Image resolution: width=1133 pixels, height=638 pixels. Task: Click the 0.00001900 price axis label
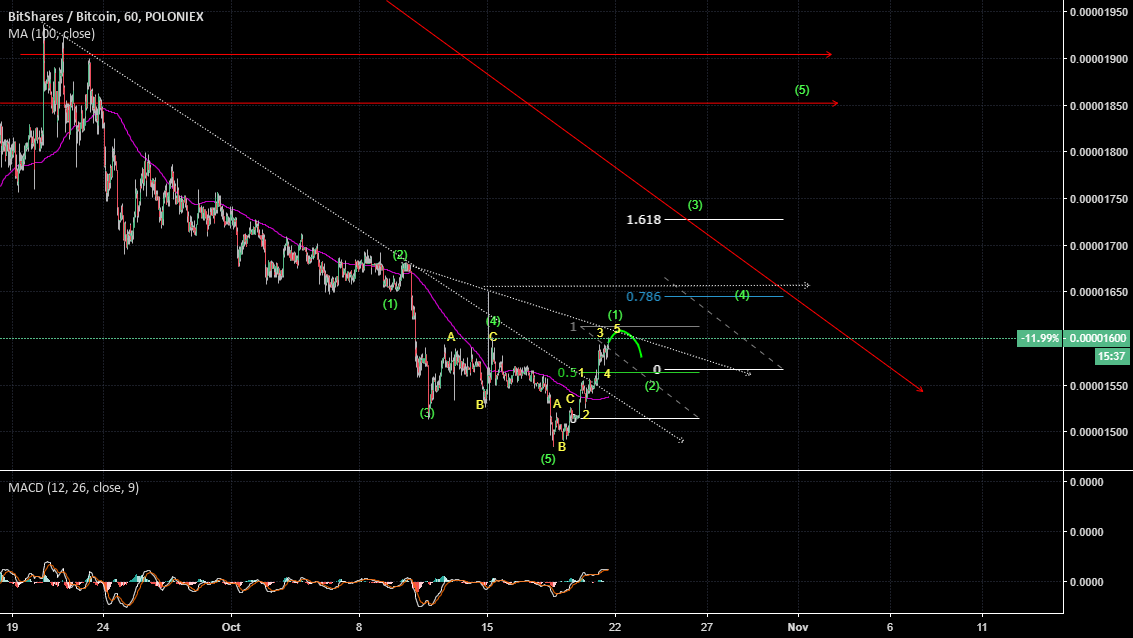(x=1098, y=59)
